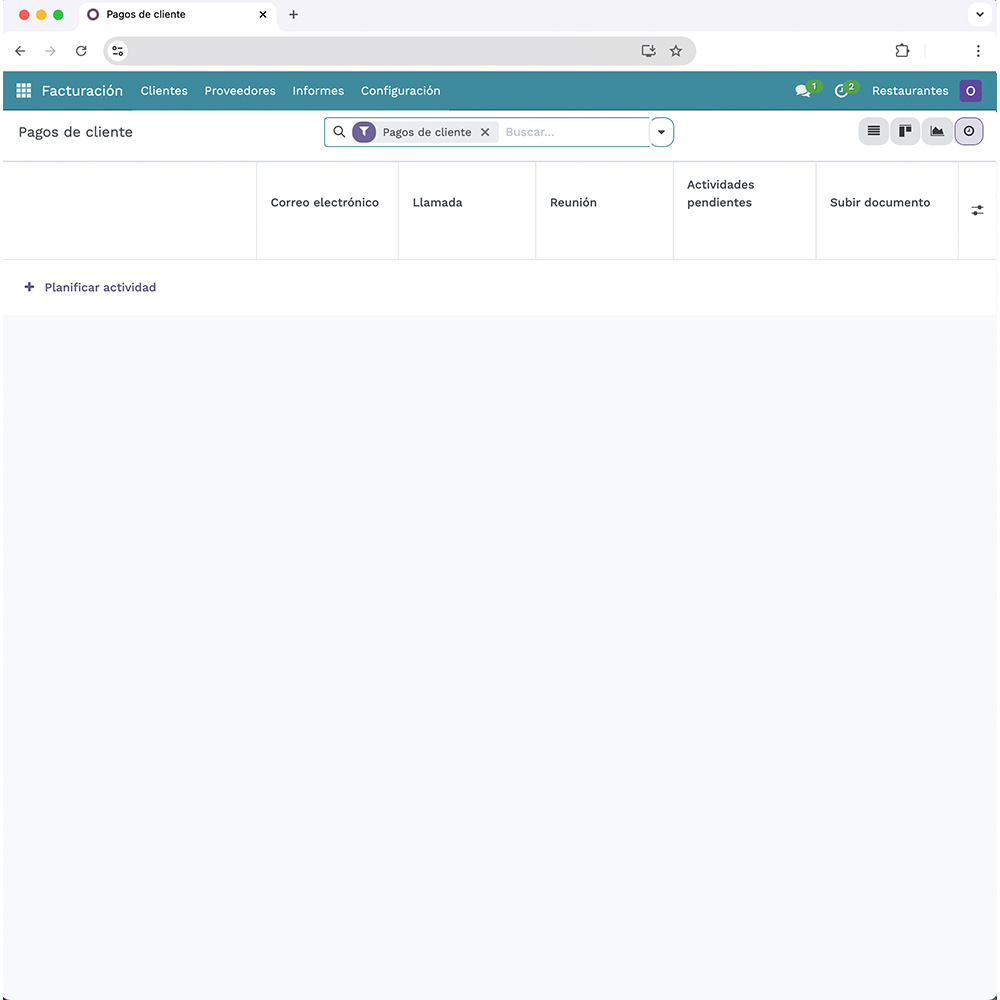
Task: Open the Proveedores menu
Action: click(x=240, y=91)
